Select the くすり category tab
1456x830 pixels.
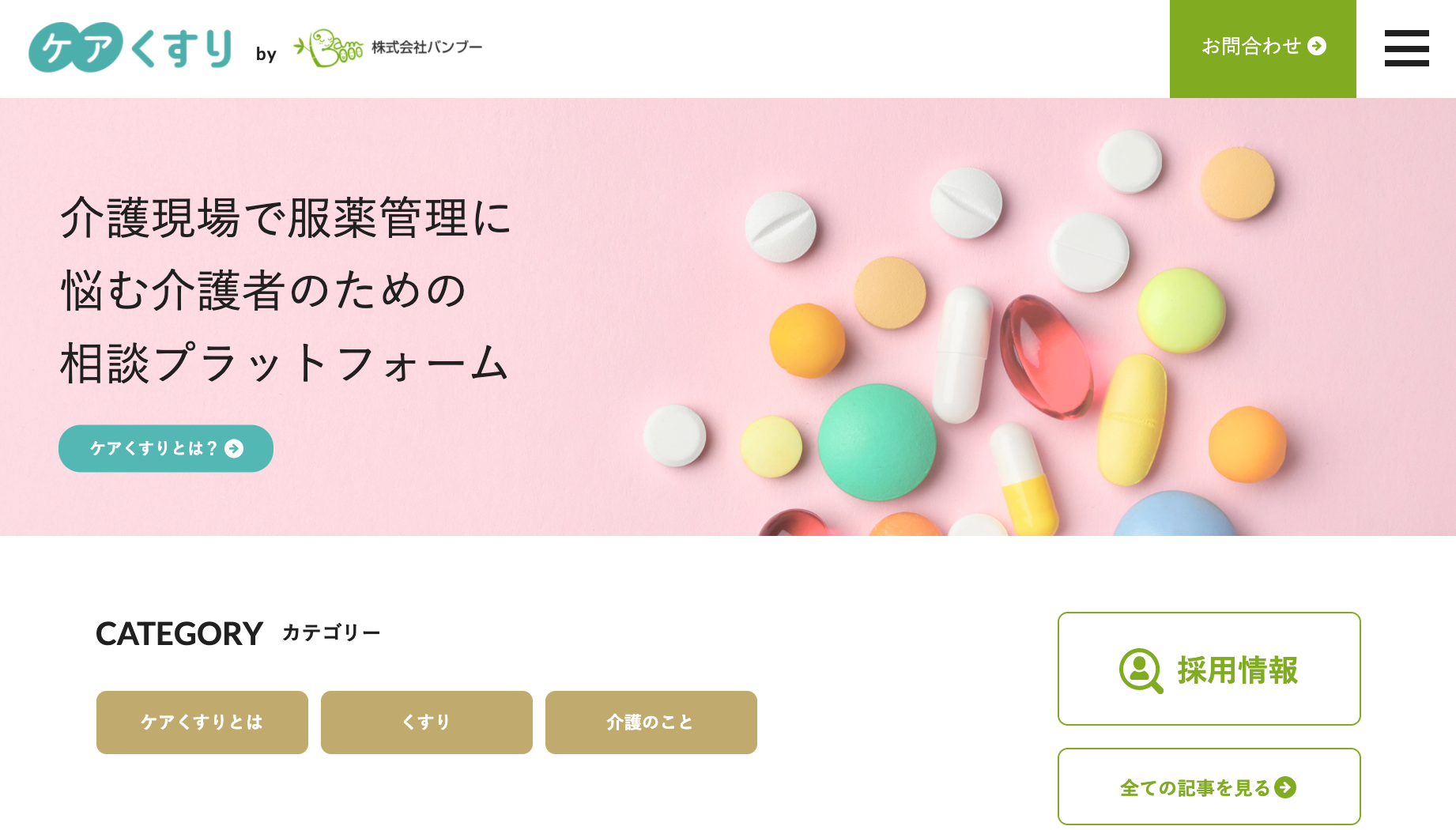click(x=427, y=722)
